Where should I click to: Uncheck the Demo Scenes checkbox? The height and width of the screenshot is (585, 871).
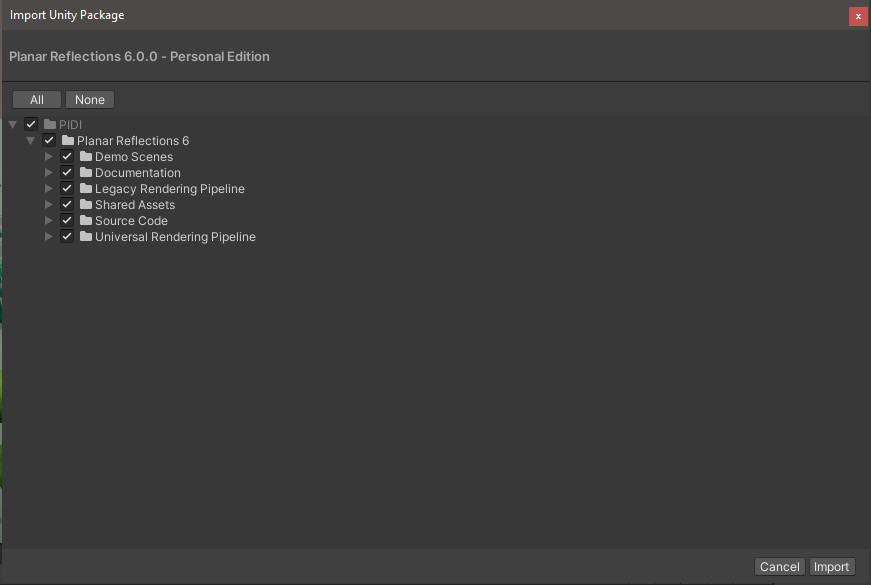[67, 156]
